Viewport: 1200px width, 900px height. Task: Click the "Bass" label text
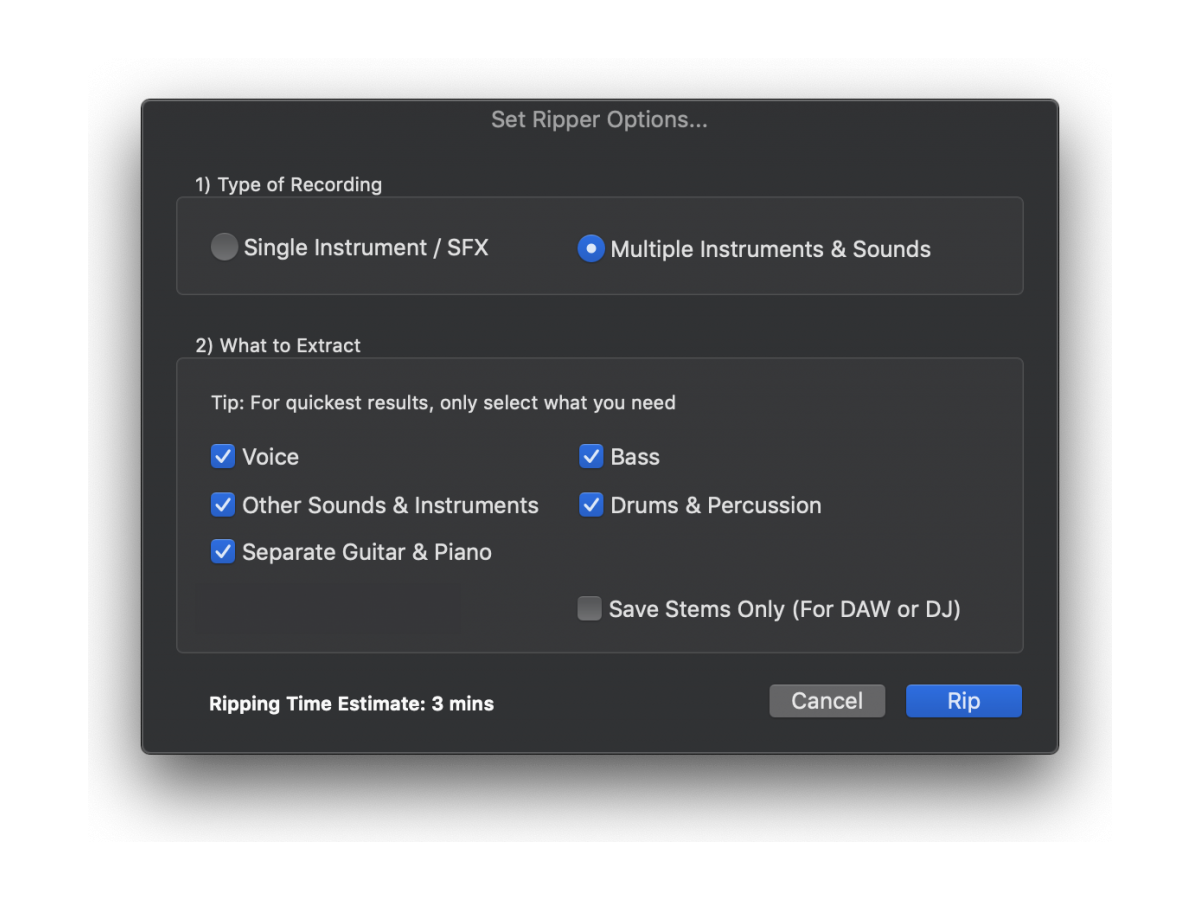[x=635, y=457]
